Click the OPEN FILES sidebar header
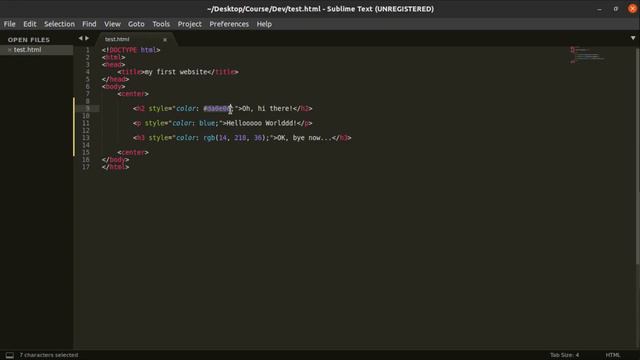 point(29,40)
